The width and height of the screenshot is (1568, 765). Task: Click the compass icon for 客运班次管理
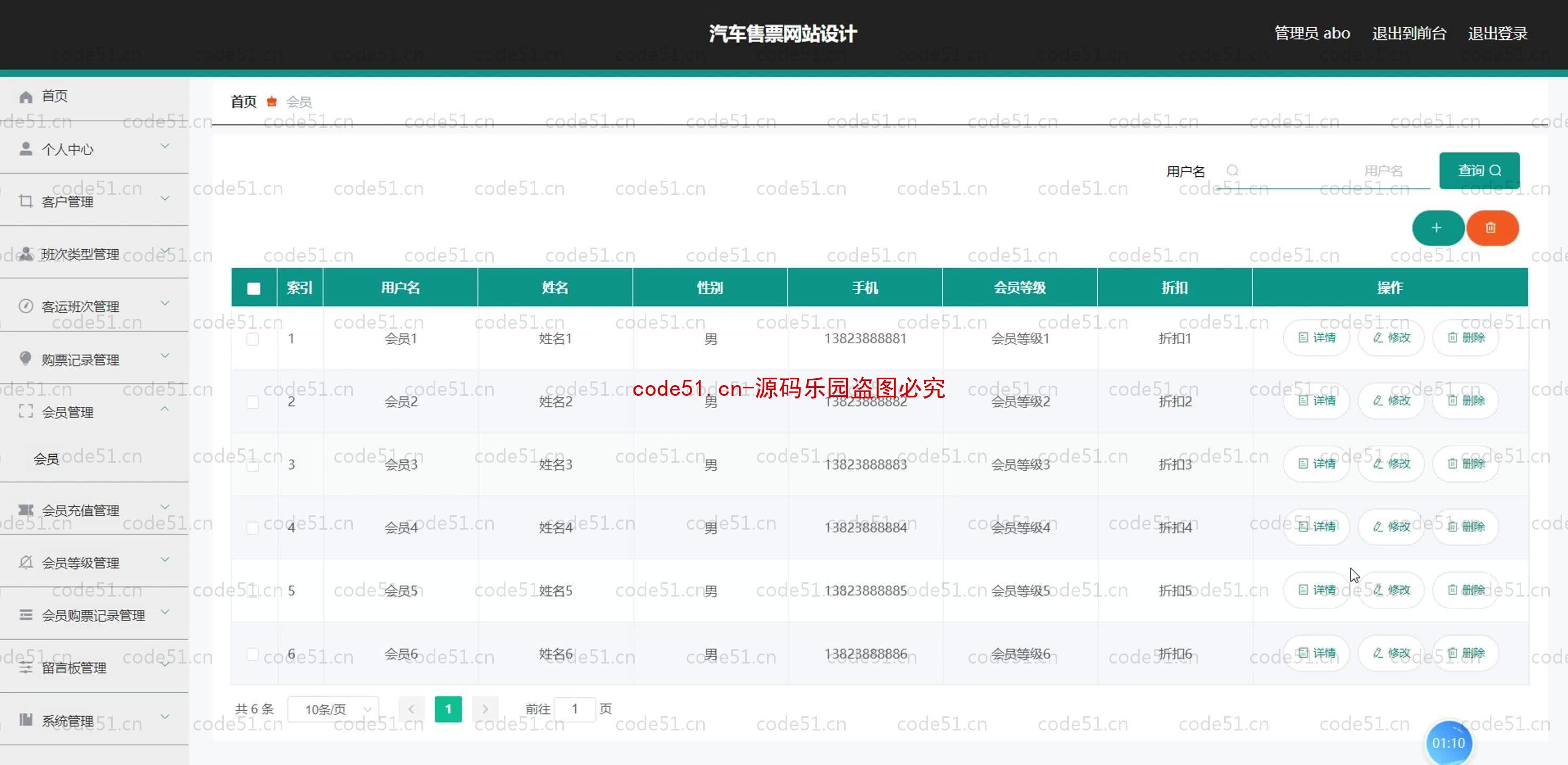point(26,305)
